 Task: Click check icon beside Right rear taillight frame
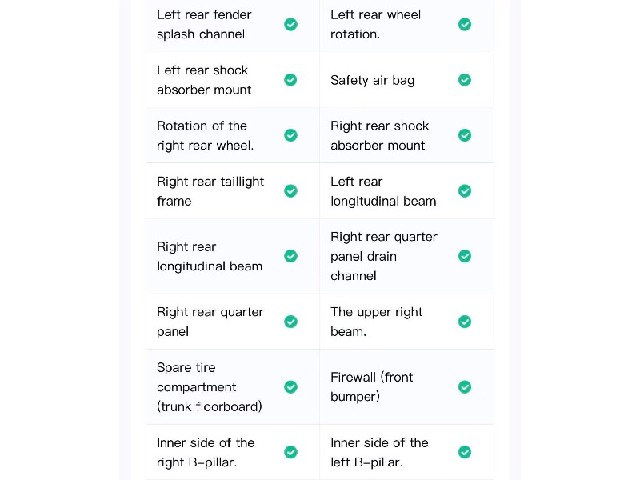tap(291, 191)
